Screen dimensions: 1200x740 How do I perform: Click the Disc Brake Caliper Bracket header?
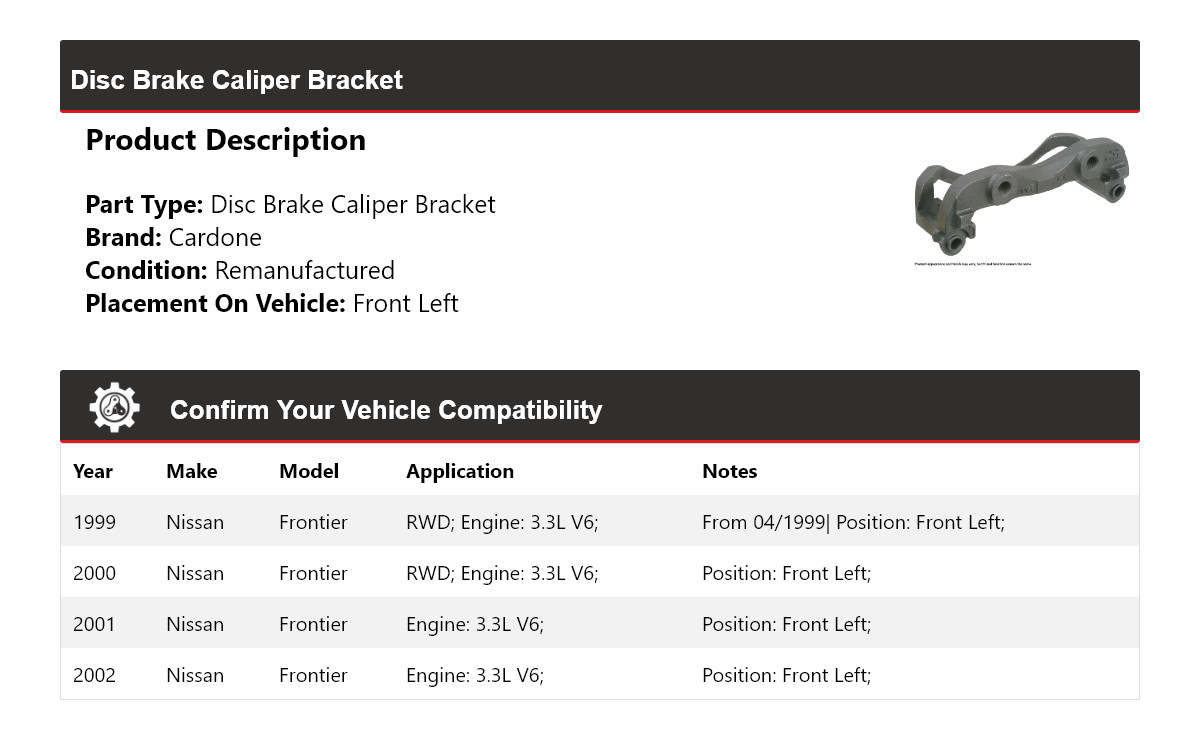click(x=237, y=80)
